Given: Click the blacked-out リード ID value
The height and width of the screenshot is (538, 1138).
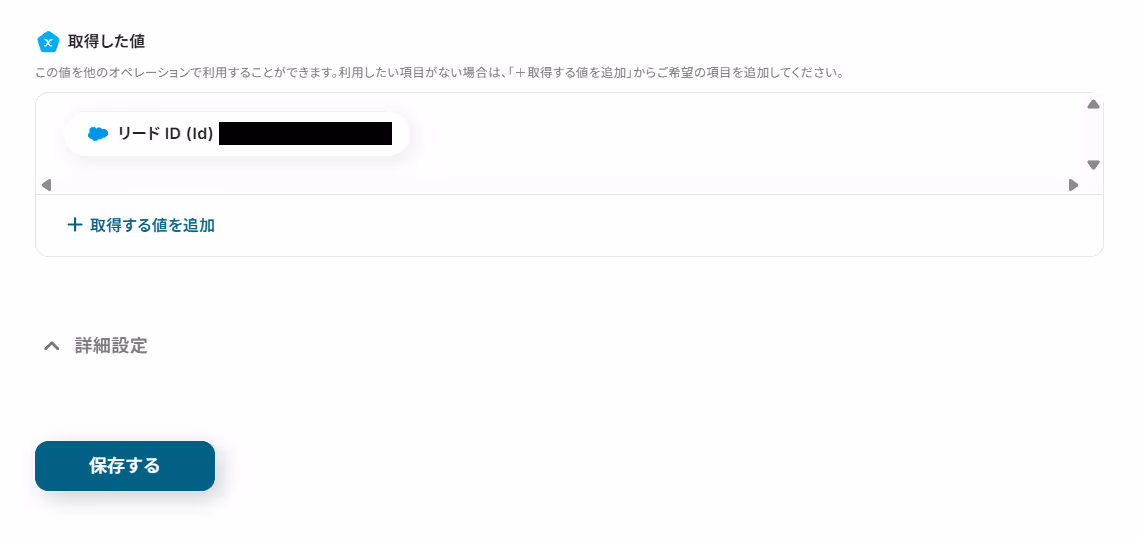Looking at the screenshot, I should [306, 134].
